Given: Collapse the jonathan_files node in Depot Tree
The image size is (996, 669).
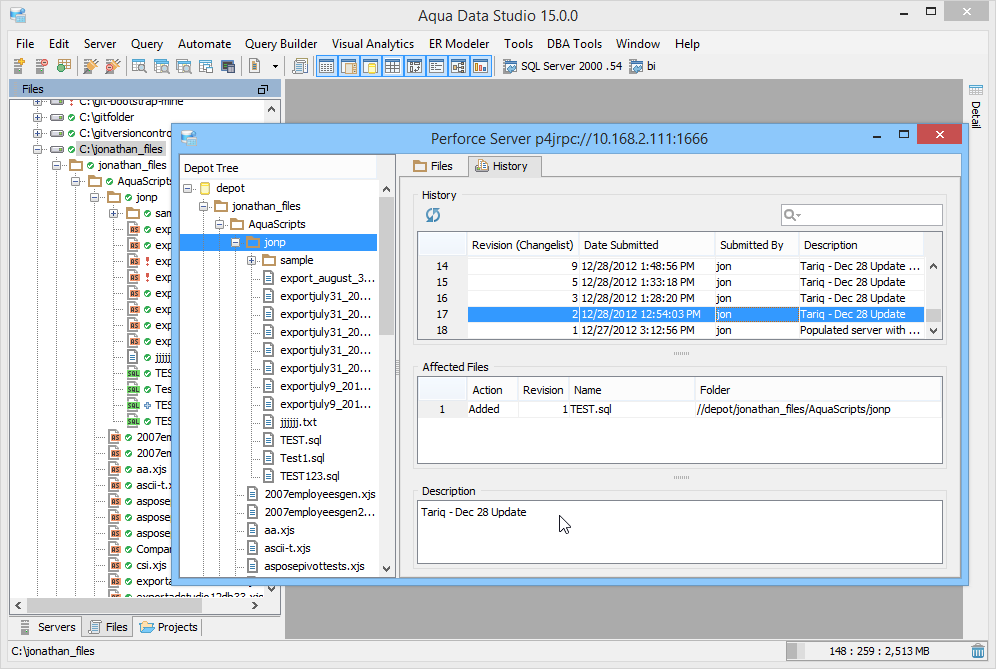Looking at the screenshot, I should [203, 206].
